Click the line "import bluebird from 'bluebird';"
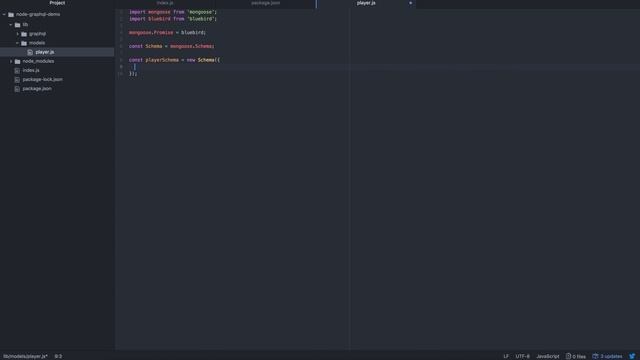This screenshot has height=360, width=640. click(173, 19)
